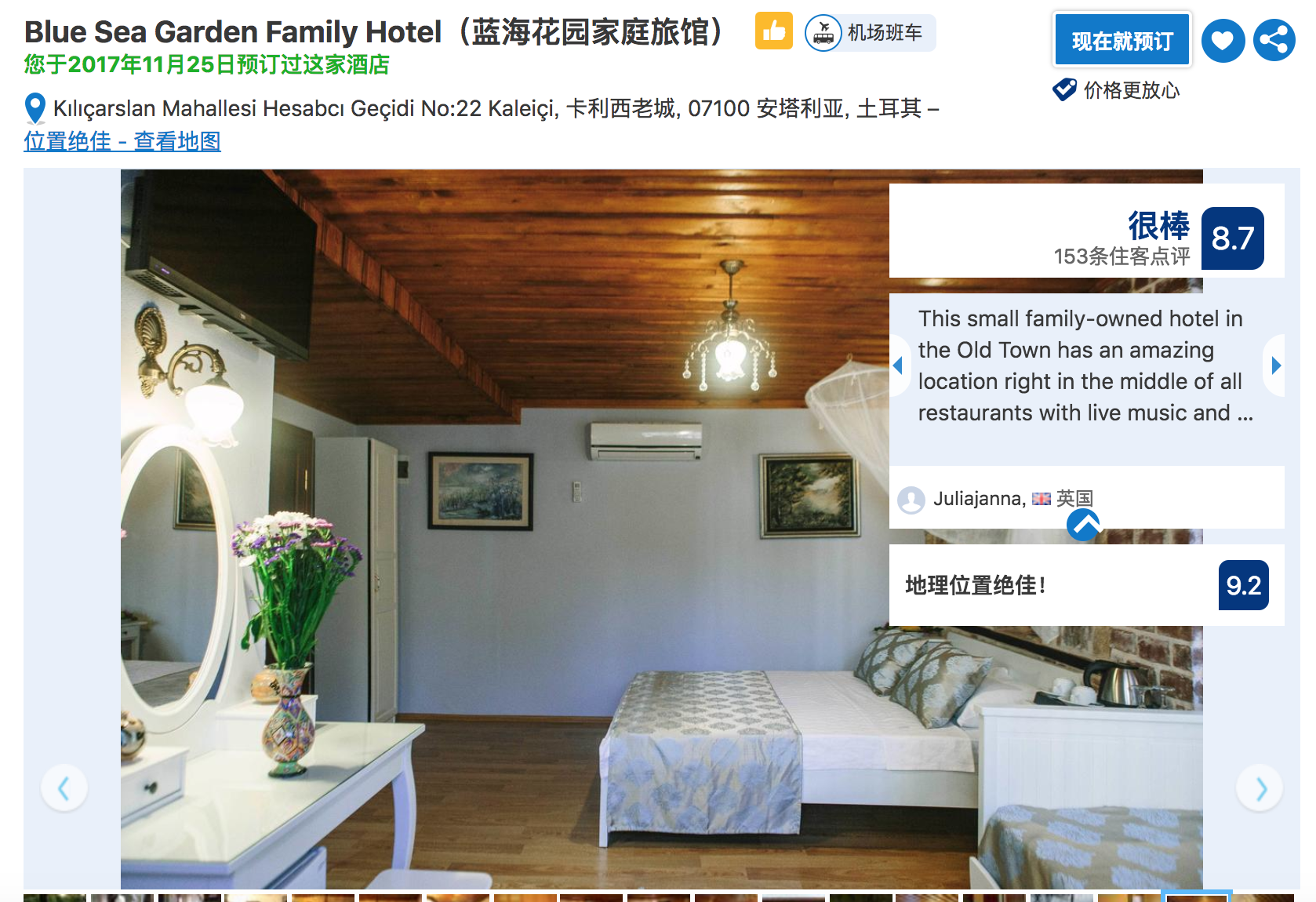Click the 现在就预订 book now button
The height and width of the screenshot is (902, 1316).
pyautogui.click(x=1122, y=41)
